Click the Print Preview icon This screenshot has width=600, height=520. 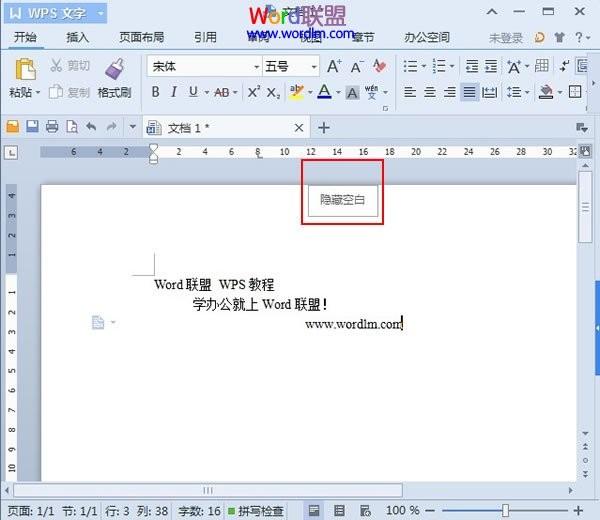click(72, 127)
